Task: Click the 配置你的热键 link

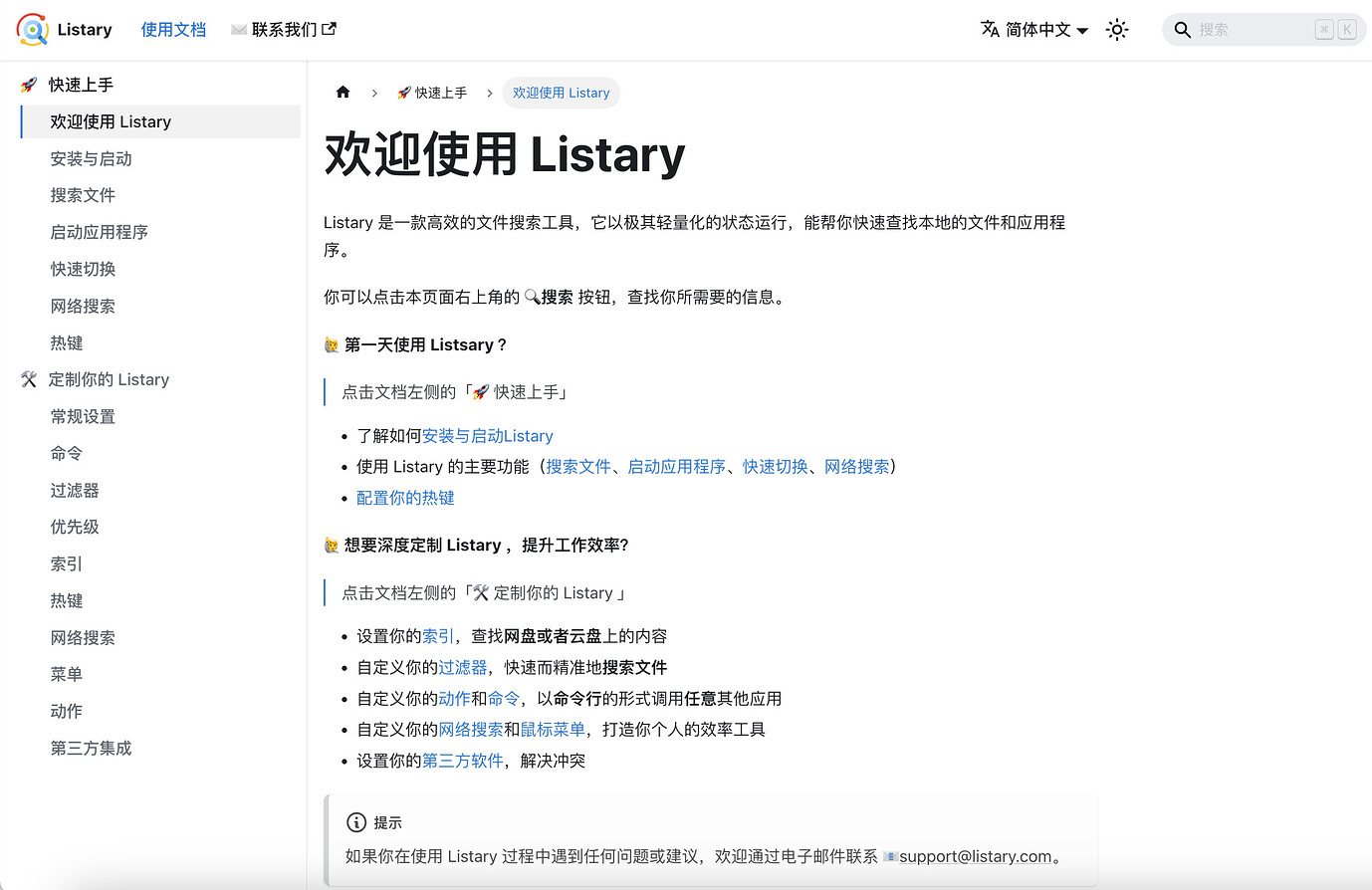Action: (404, 497)
